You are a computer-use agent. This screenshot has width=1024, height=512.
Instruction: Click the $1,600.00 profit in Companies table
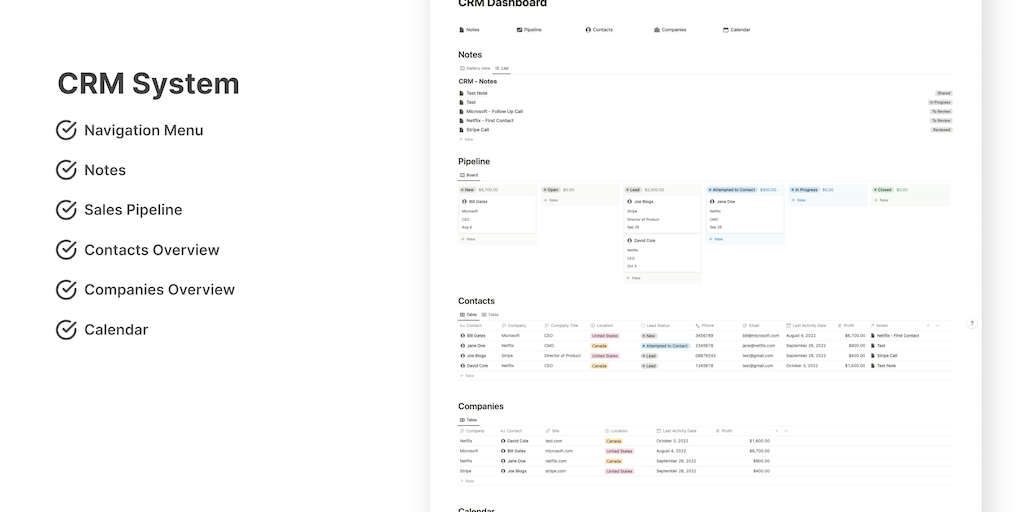tap(760, 441)
